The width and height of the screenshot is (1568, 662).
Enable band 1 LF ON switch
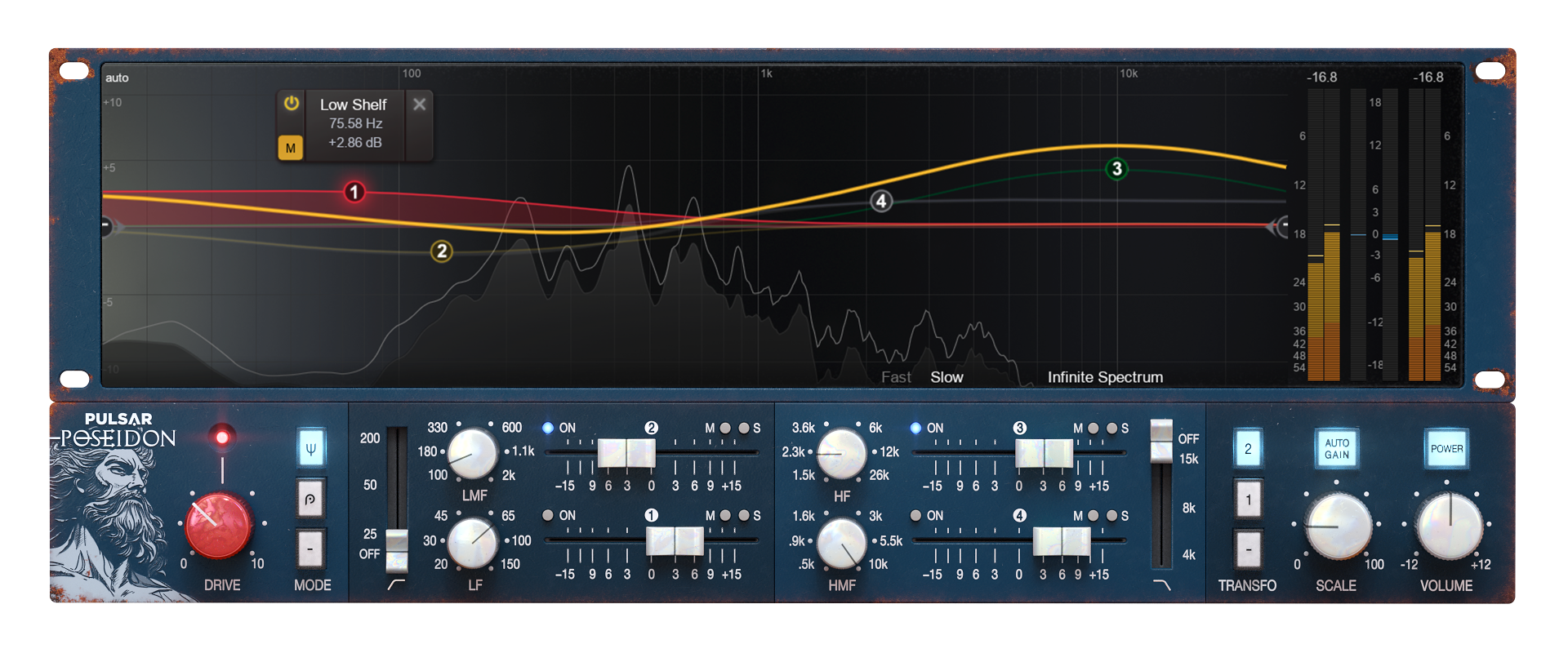[548, 515]
